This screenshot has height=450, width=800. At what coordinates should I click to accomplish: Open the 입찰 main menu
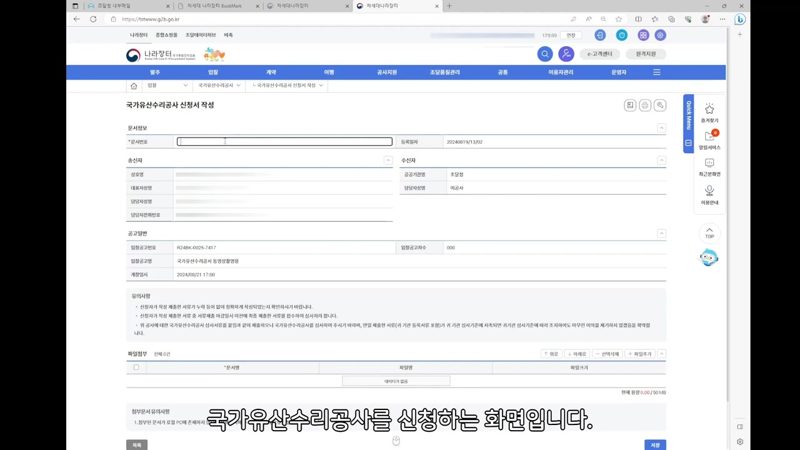(x=213, y=72)
